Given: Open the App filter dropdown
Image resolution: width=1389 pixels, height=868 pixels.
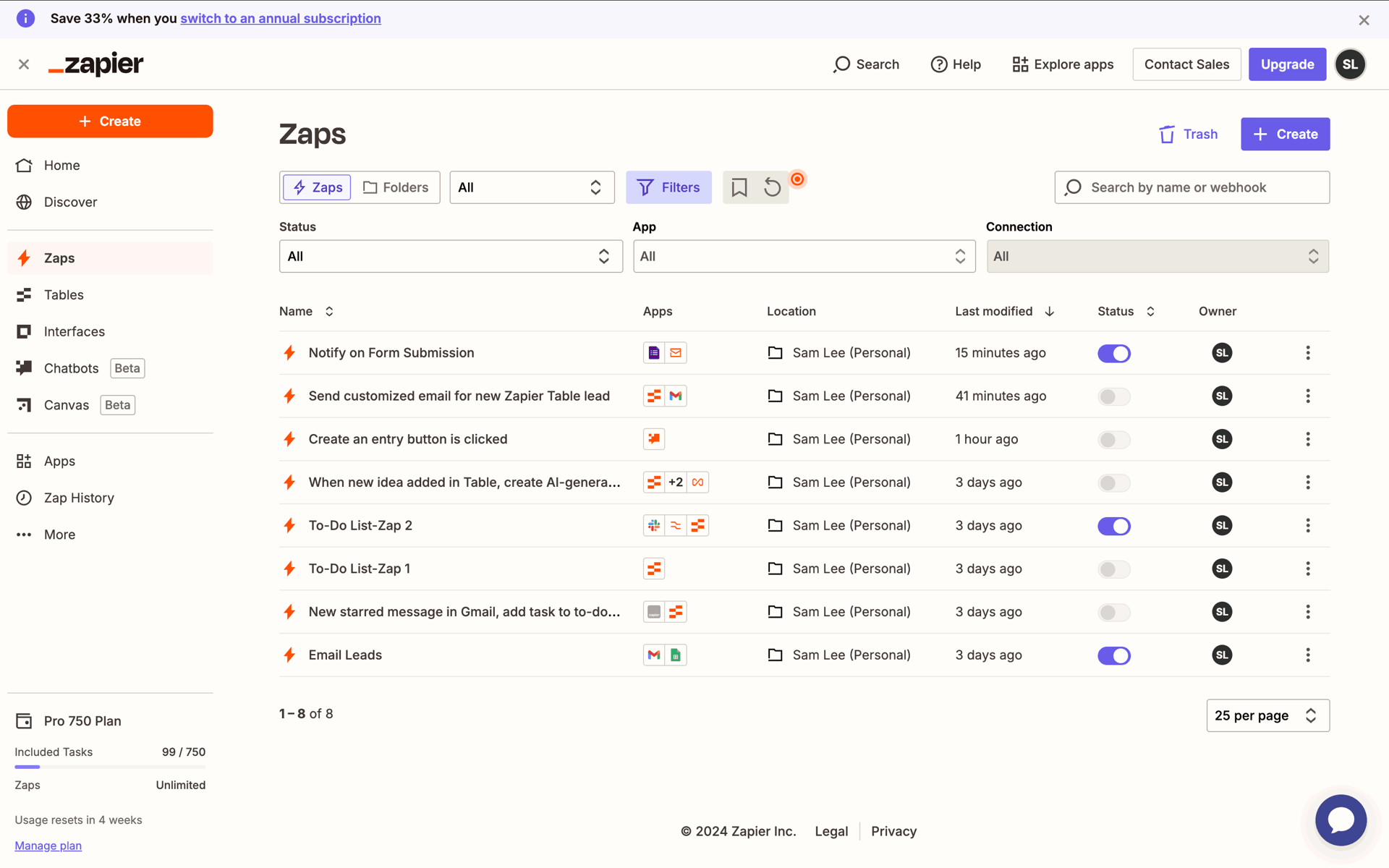Looking at the screenshot, I should 804,256.
